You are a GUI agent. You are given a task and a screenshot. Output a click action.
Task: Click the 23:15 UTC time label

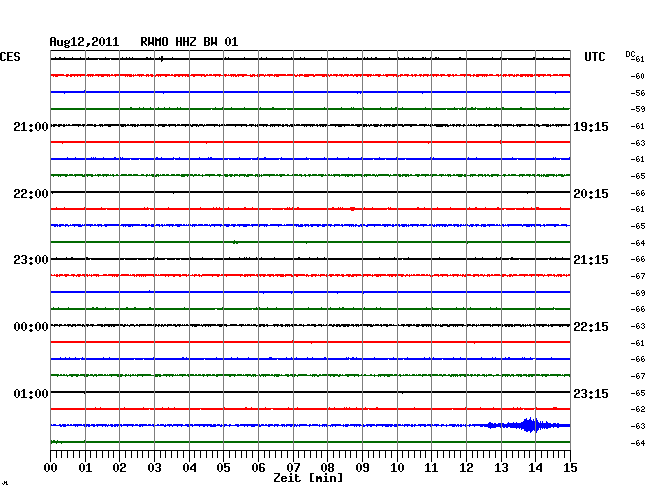point(591,393)
